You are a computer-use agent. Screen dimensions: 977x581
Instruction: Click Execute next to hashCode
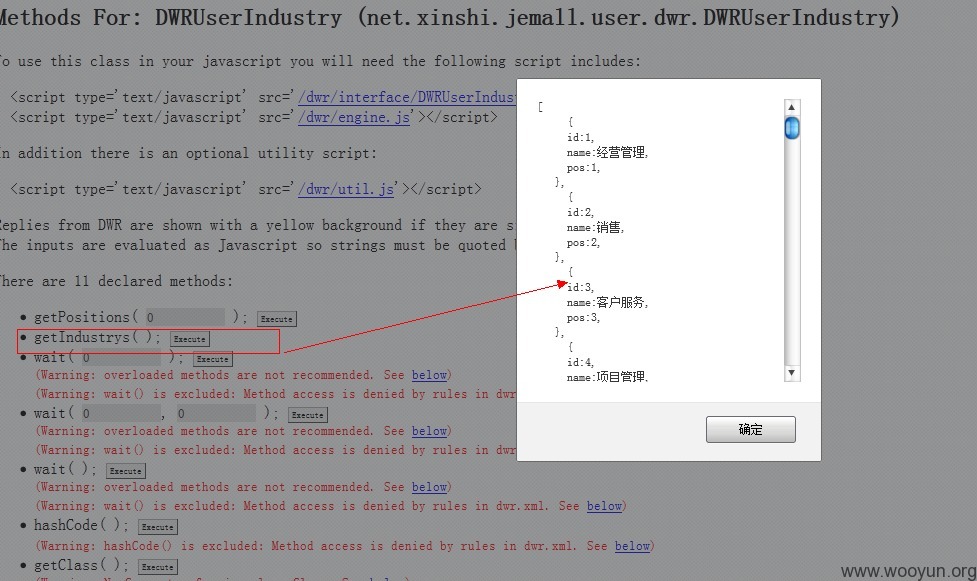pyautogui.click(x=158, y=527)
